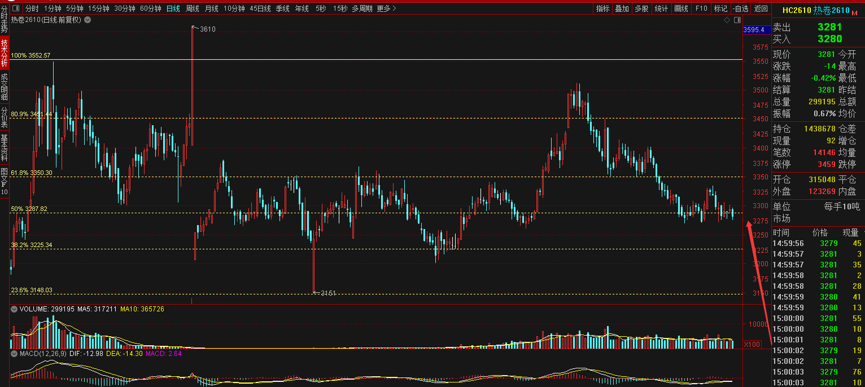Click the 统计 statistics button
This screenshot has width=865, height=387.
[x=661, y=8]
